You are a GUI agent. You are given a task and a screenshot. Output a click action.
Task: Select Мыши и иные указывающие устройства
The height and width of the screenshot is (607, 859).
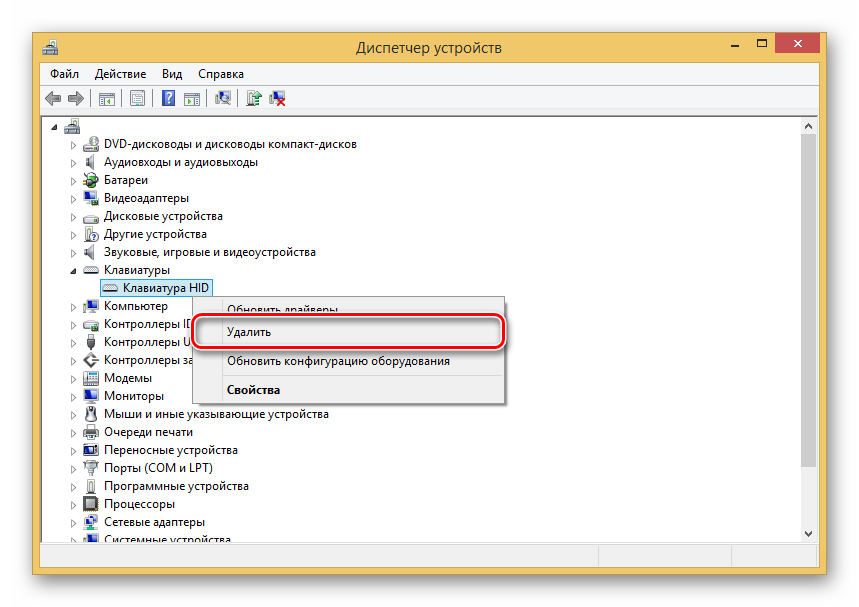click(x=216, y=414)
